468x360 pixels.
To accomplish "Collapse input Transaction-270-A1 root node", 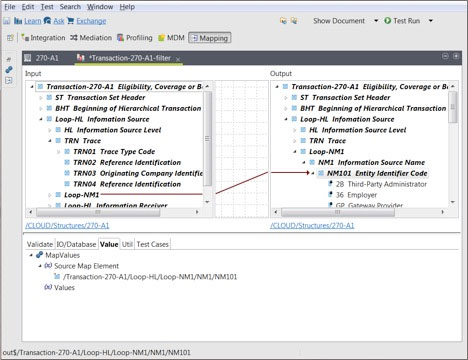I will point(32,87).
